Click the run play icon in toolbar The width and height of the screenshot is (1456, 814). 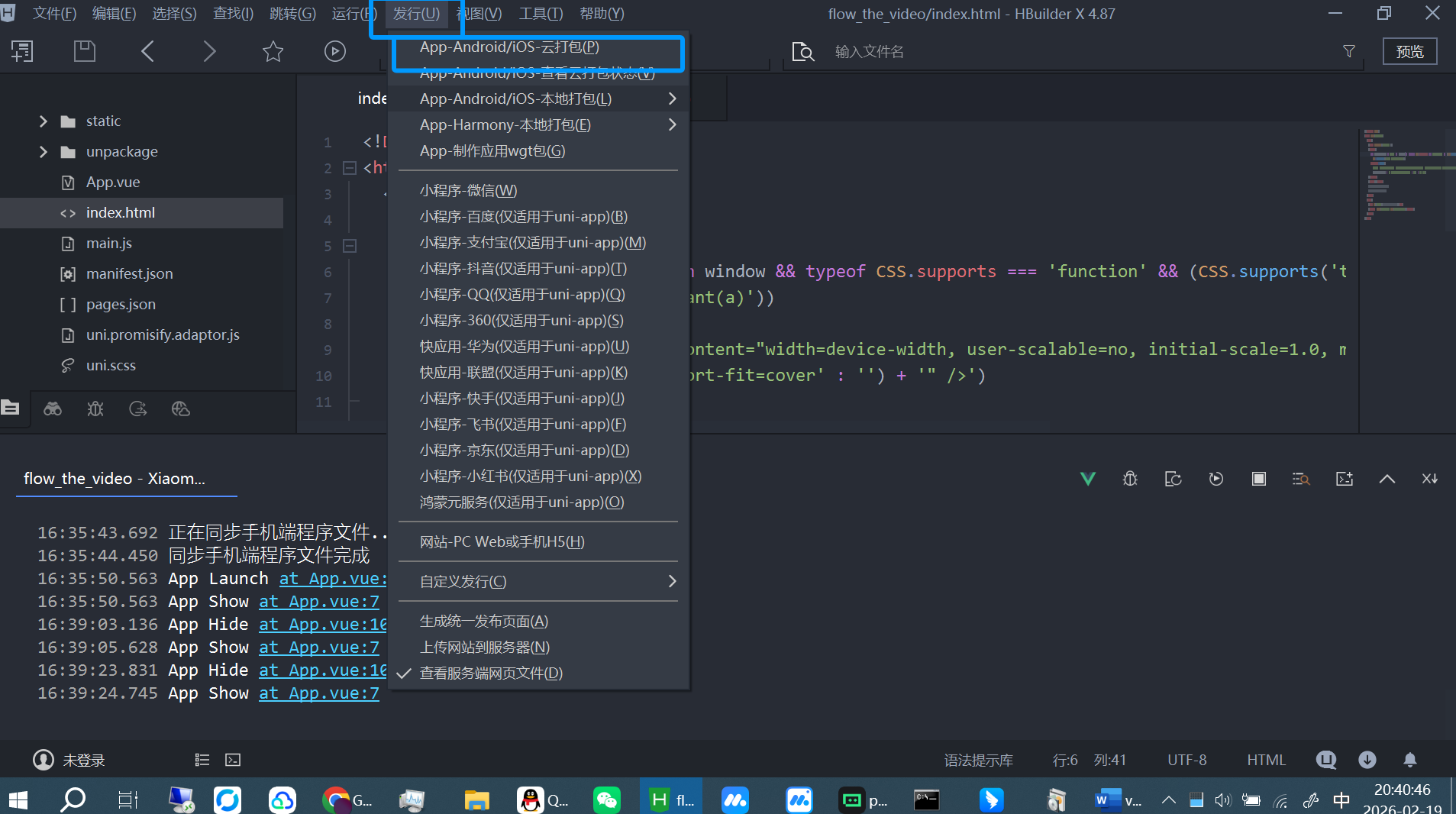(335, 51)
